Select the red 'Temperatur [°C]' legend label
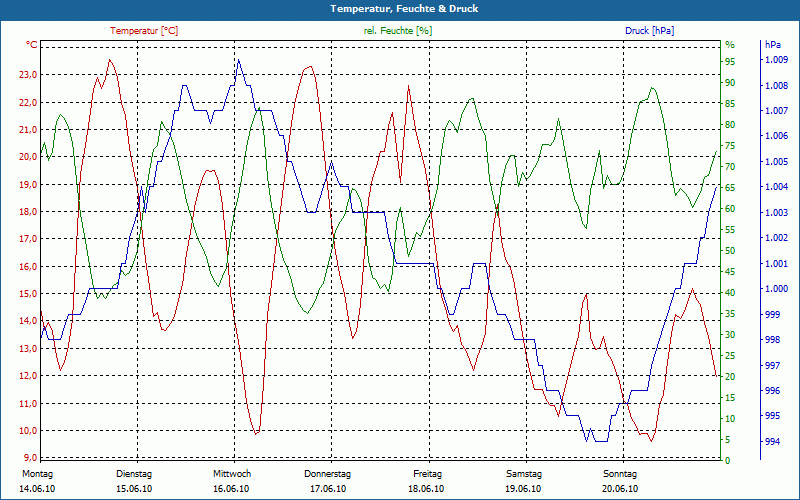 click(x=144, y=31)
